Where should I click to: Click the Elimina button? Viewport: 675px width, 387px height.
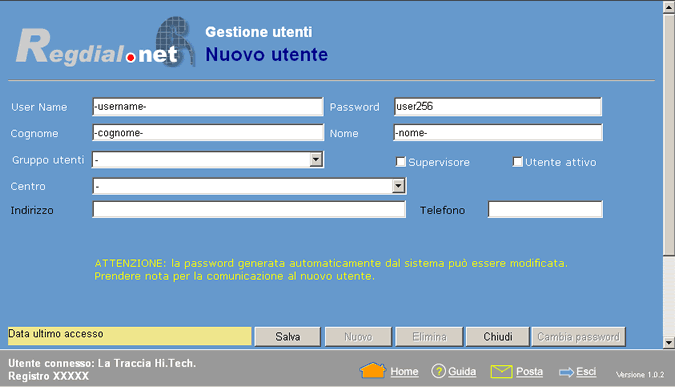[429, 337]
